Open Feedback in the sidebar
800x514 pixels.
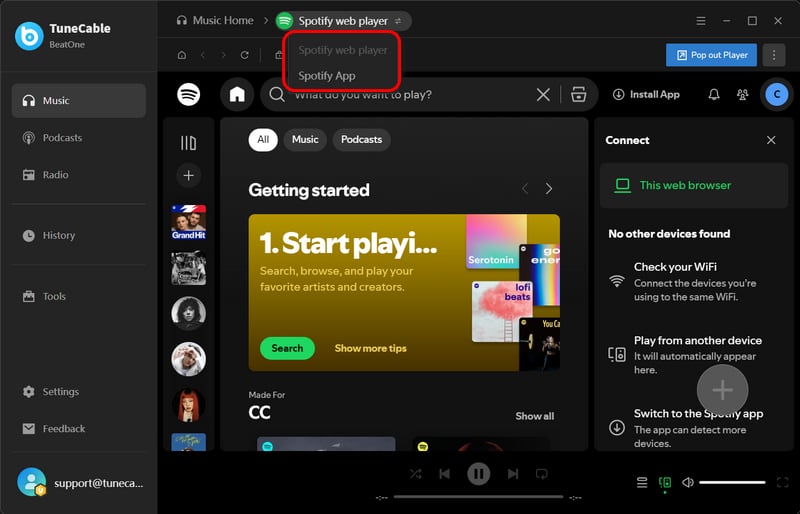coord(79,429)
